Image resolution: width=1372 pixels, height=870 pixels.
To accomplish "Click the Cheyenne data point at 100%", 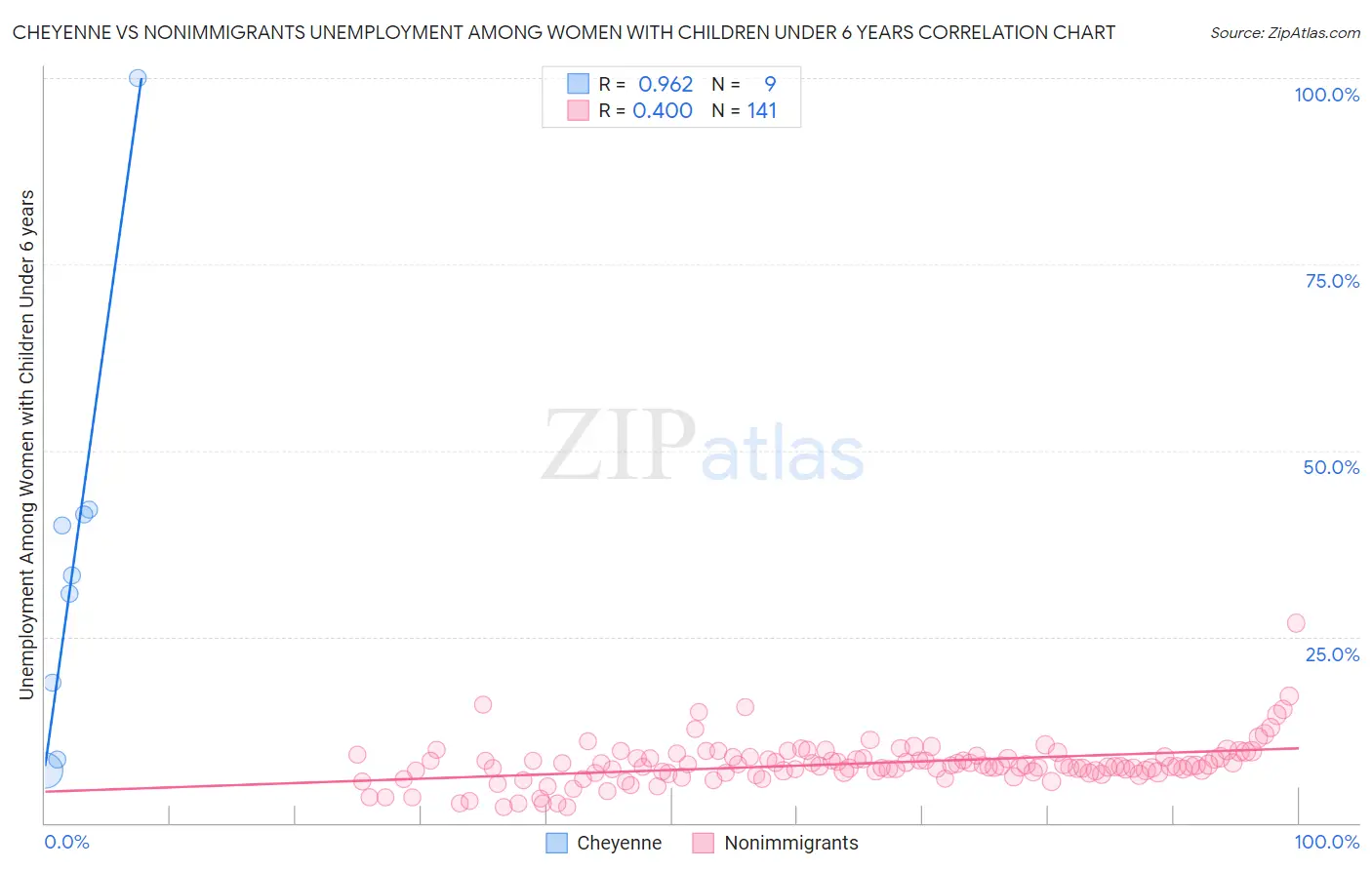I will [x=138, y=78].
